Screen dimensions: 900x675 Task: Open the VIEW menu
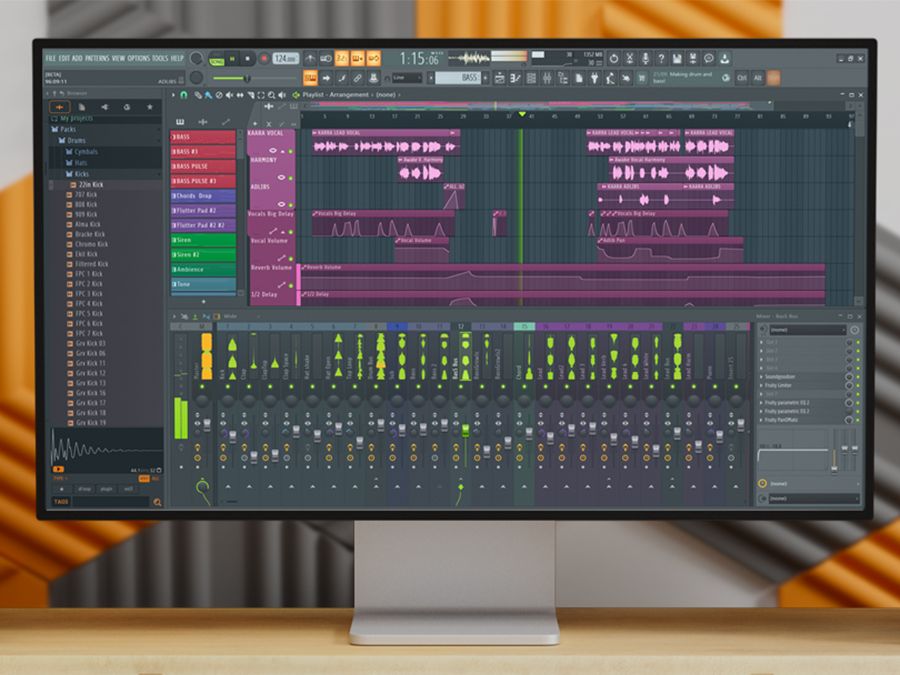coord(118,59)
